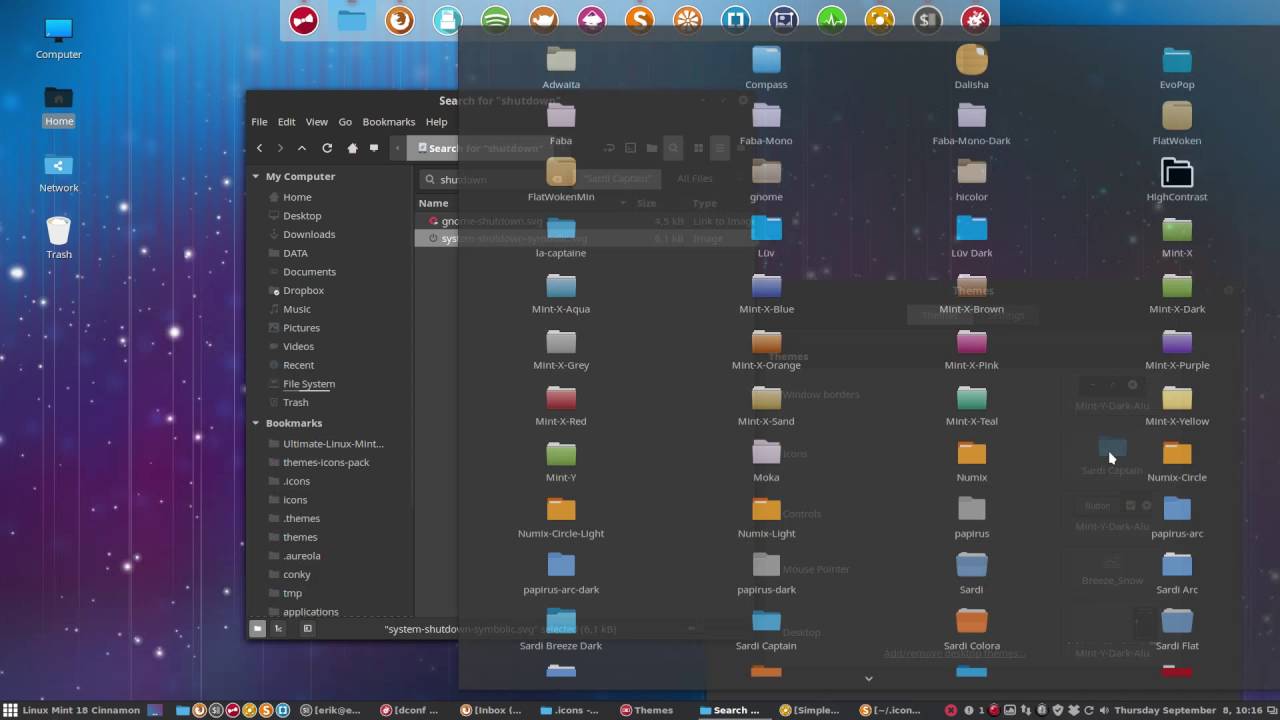Image resolution: width=1280 pixels, height=720 pixels.
Task: Open Firefox from the top dock
Action: click(399, 19)
